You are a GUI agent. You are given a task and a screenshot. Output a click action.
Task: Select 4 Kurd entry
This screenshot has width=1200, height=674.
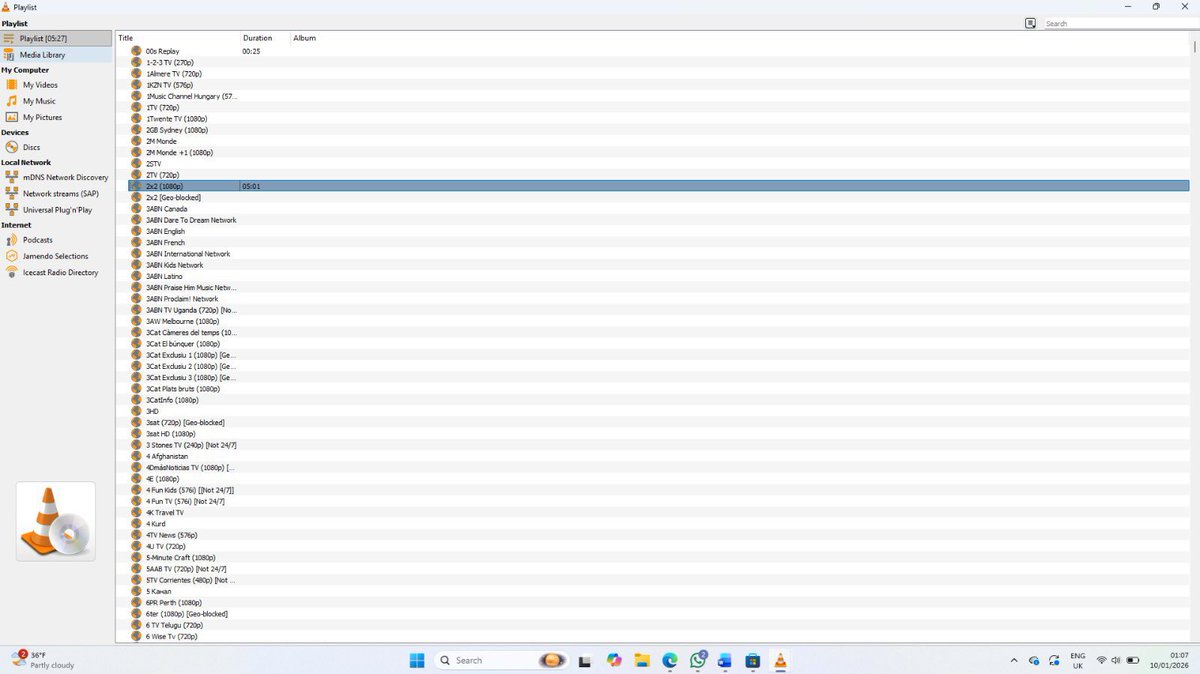pyautogui.click(x=156, y=524)
